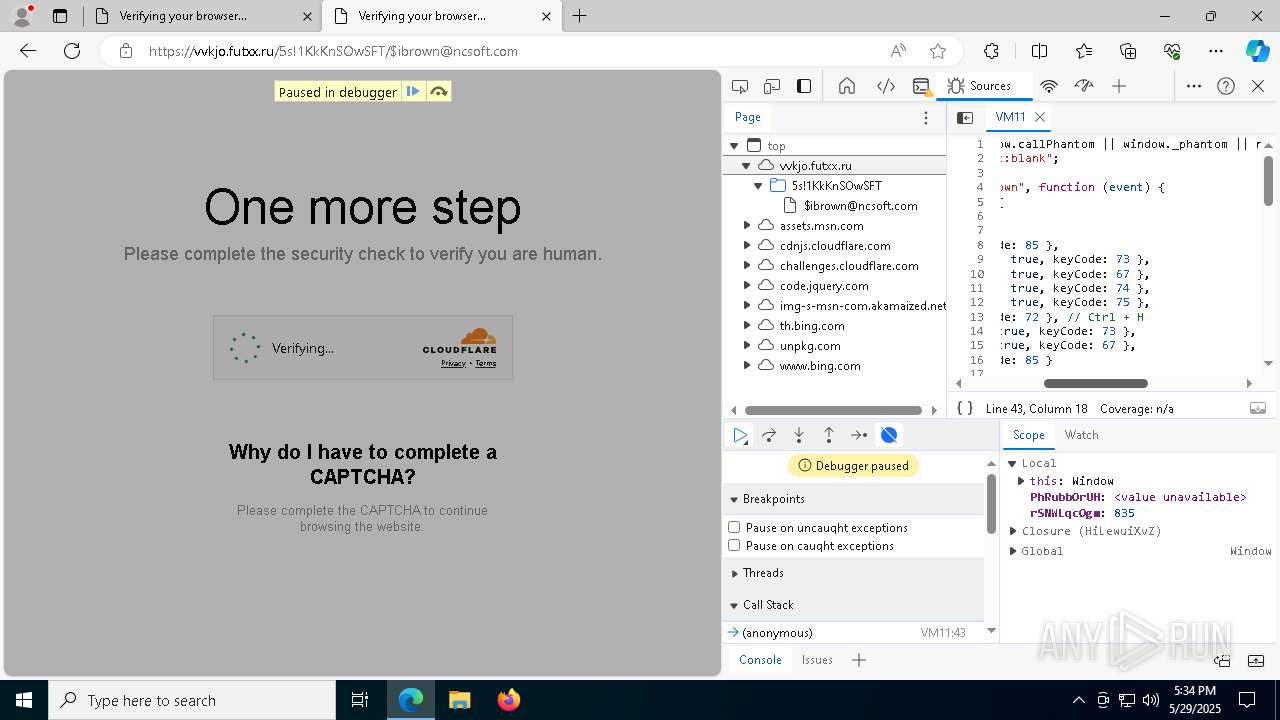Open the Issues drawer tab
The image size is (1280, 720).
pyautogui.click(x=817, y=660)
